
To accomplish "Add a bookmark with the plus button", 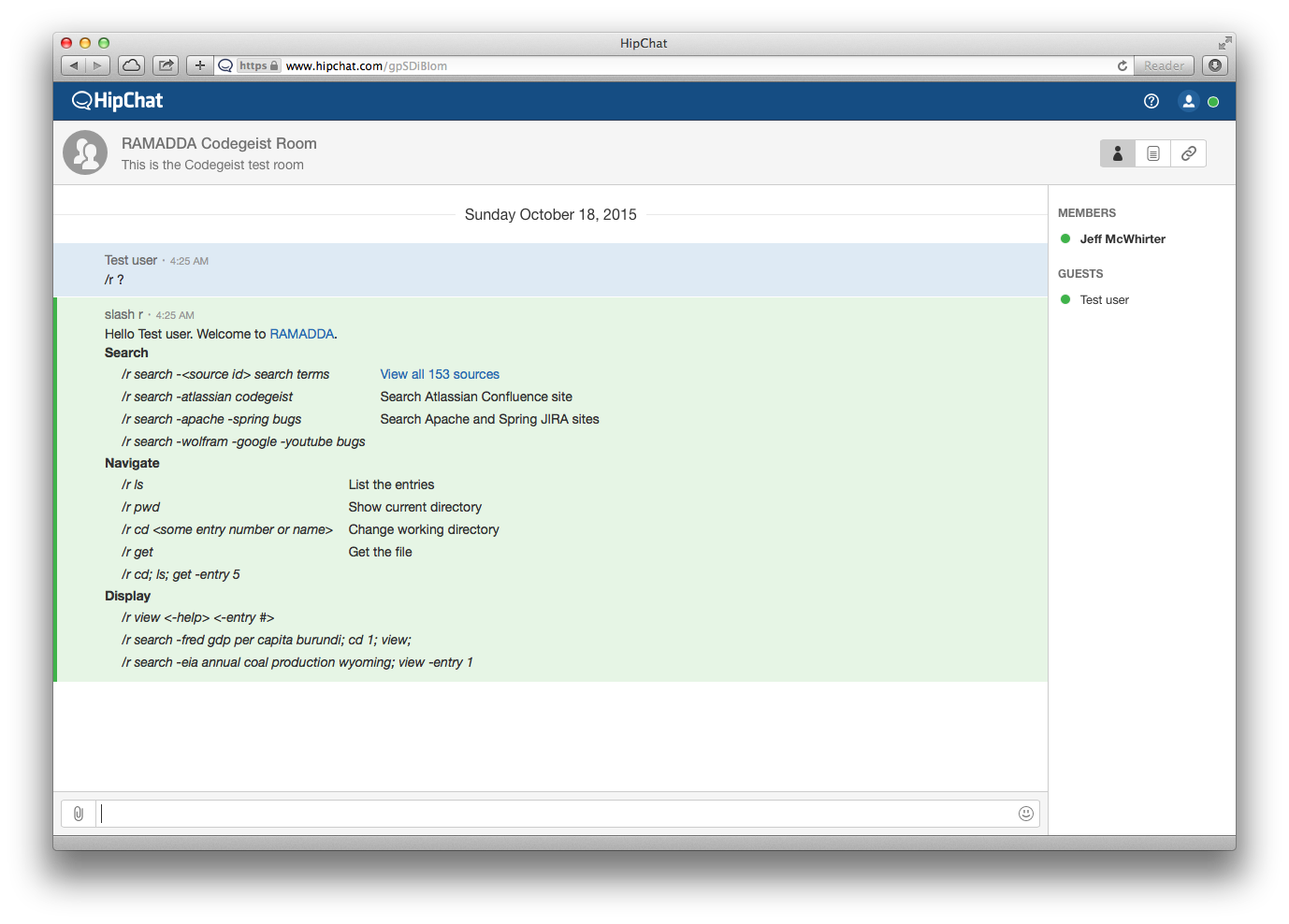I will 199,65.
